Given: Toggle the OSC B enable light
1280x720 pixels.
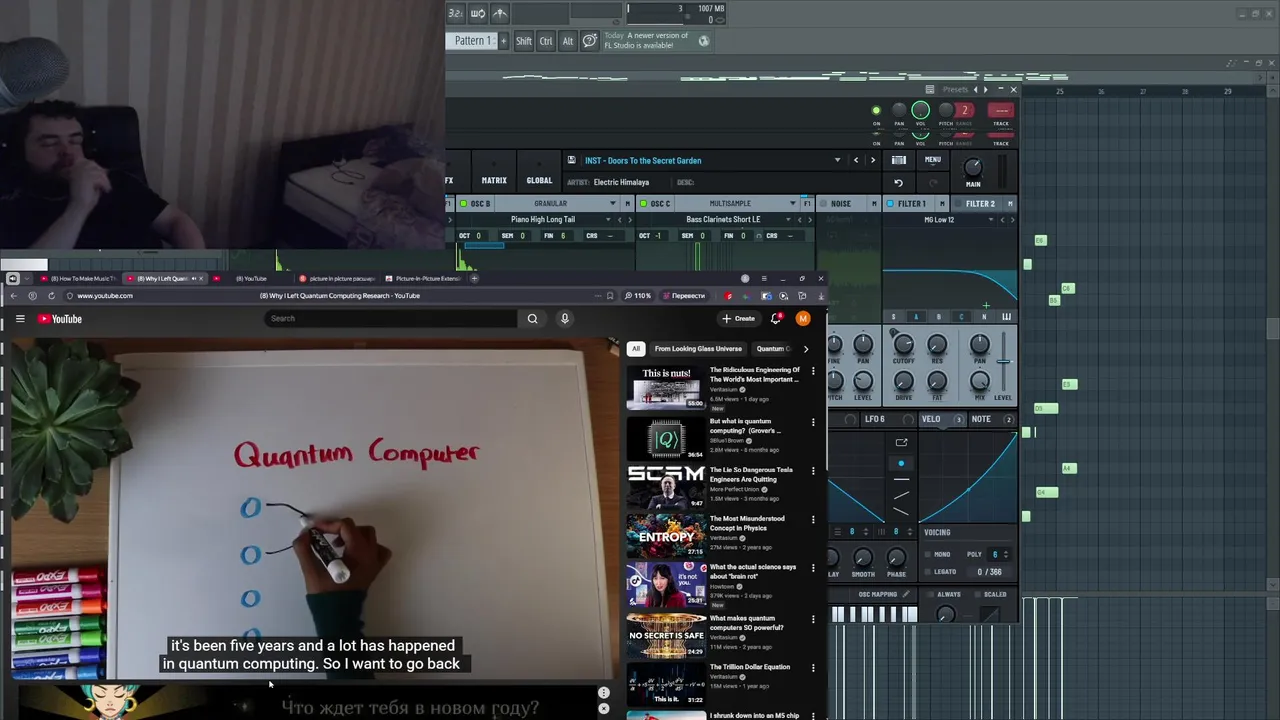Looking at the screenshot, I should (x=463, y=204).
